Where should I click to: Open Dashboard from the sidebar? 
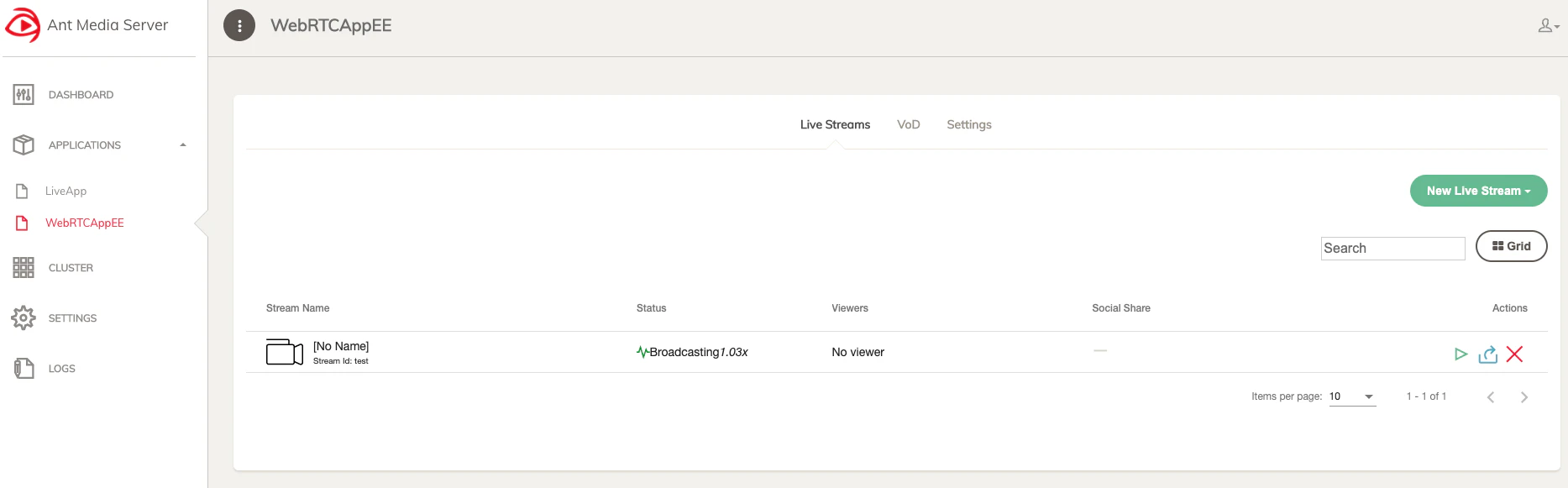(81, 95)
